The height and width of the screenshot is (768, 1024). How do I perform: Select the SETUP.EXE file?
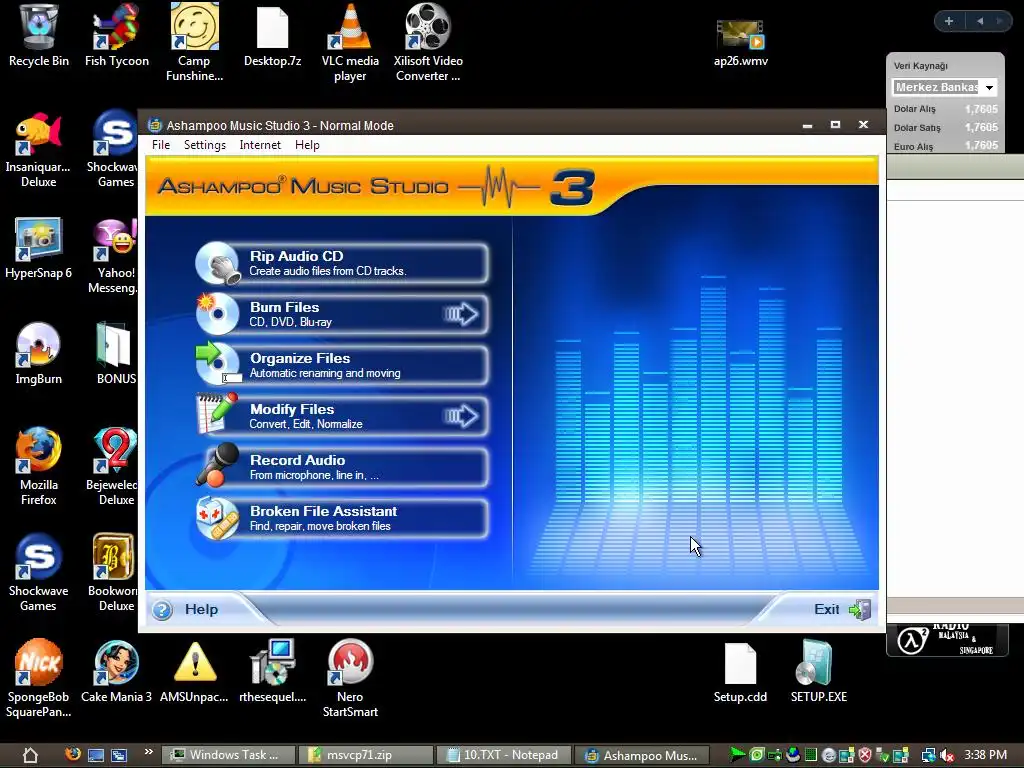818,673
